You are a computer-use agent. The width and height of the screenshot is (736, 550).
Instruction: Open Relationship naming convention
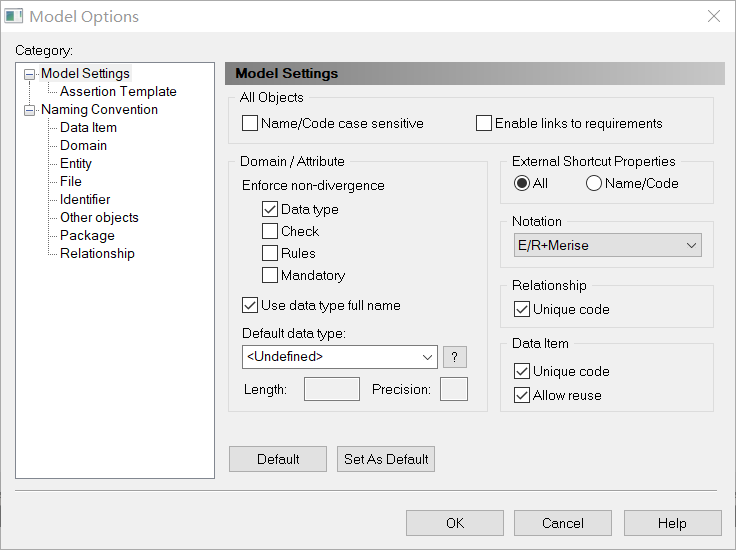click(x=97, y=253)
